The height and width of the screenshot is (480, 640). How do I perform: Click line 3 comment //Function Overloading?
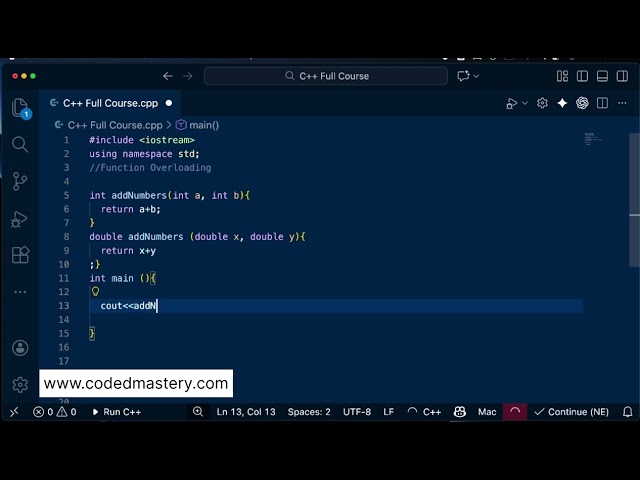[150, 168]
